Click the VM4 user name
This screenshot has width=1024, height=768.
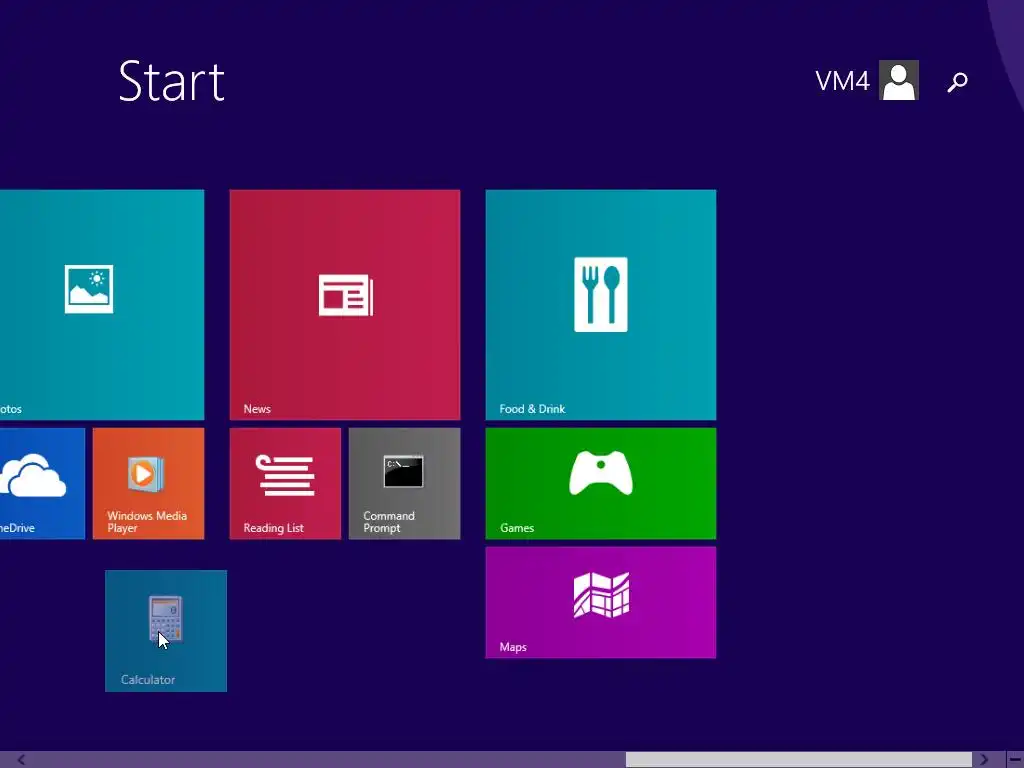pyautogui.click(x=842, y=82)
